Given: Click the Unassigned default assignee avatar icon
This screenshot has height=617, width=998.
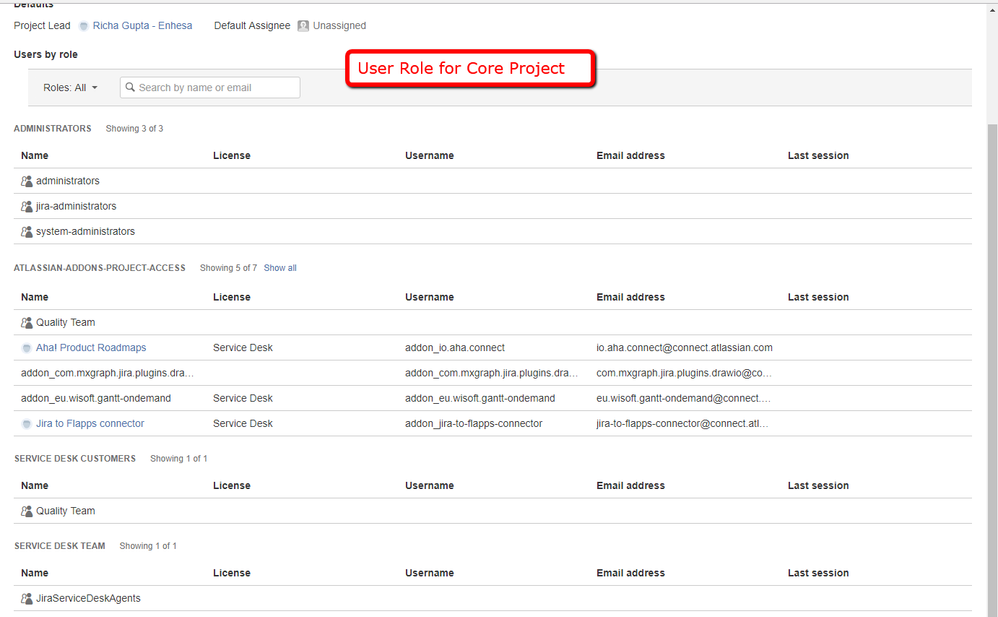Looking at the screenshot, I should 303,26.
